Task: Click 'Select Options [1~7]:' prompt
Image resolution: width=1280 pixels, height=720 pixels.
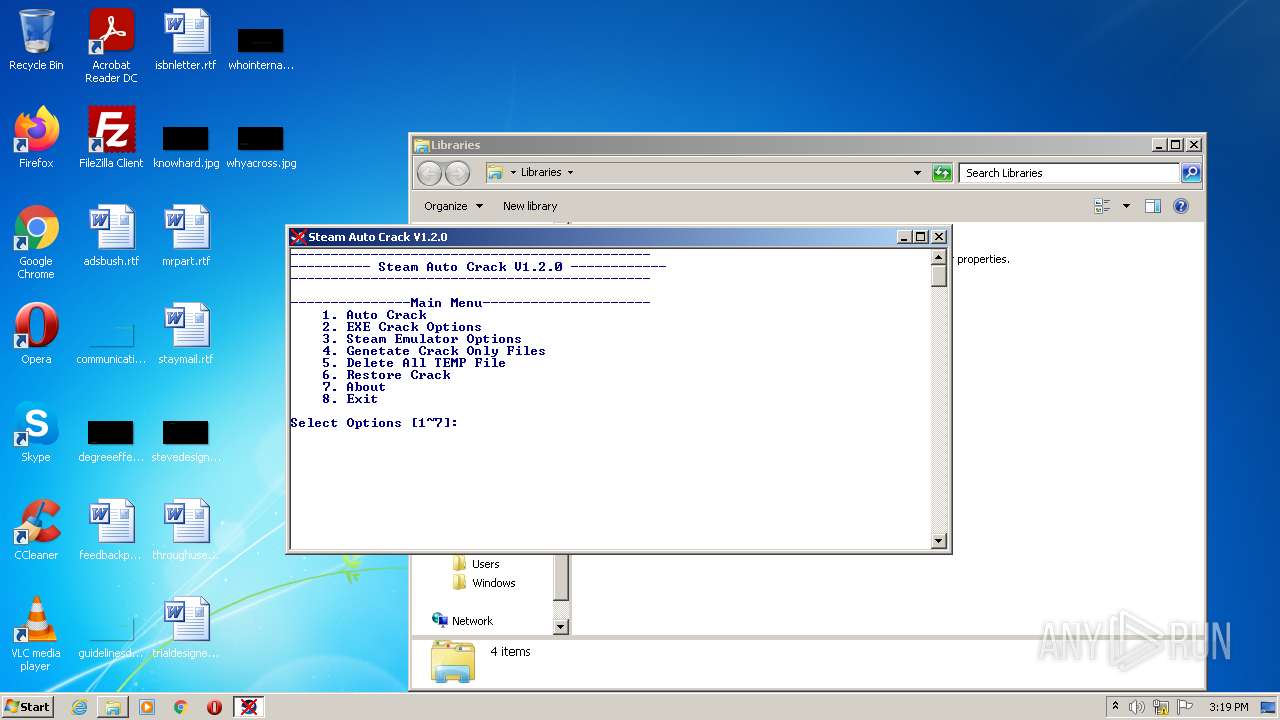Action: pos(374,423)
